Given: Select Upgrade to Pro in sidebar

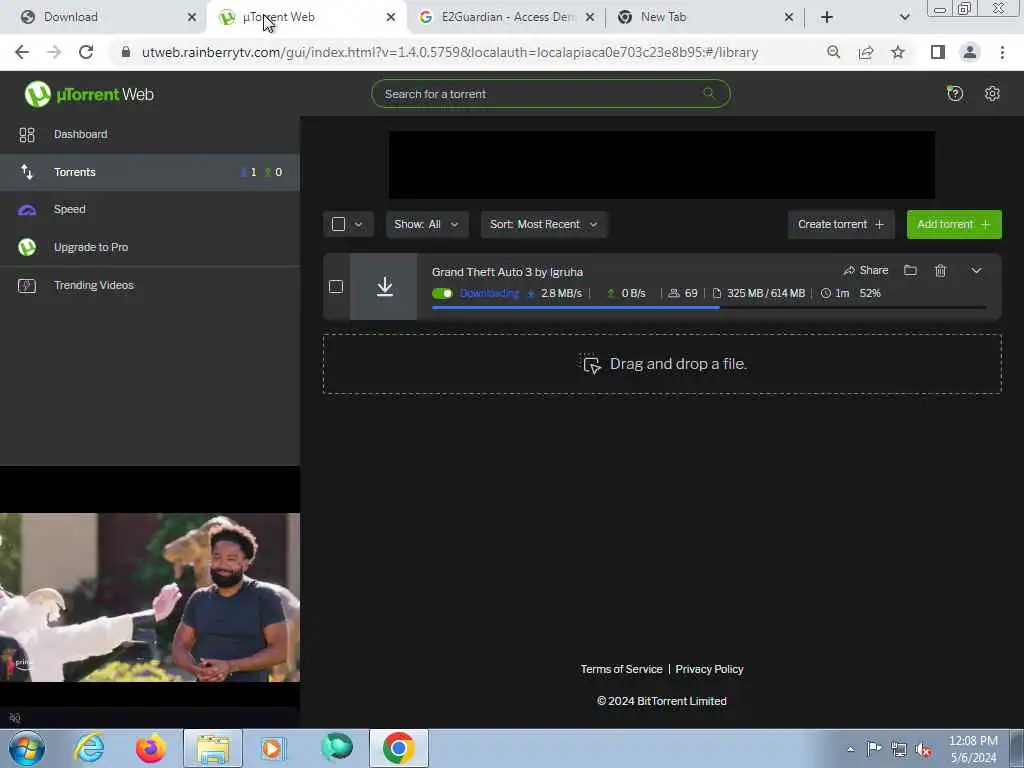Looking at the screenshot, I should coord(150,247).
